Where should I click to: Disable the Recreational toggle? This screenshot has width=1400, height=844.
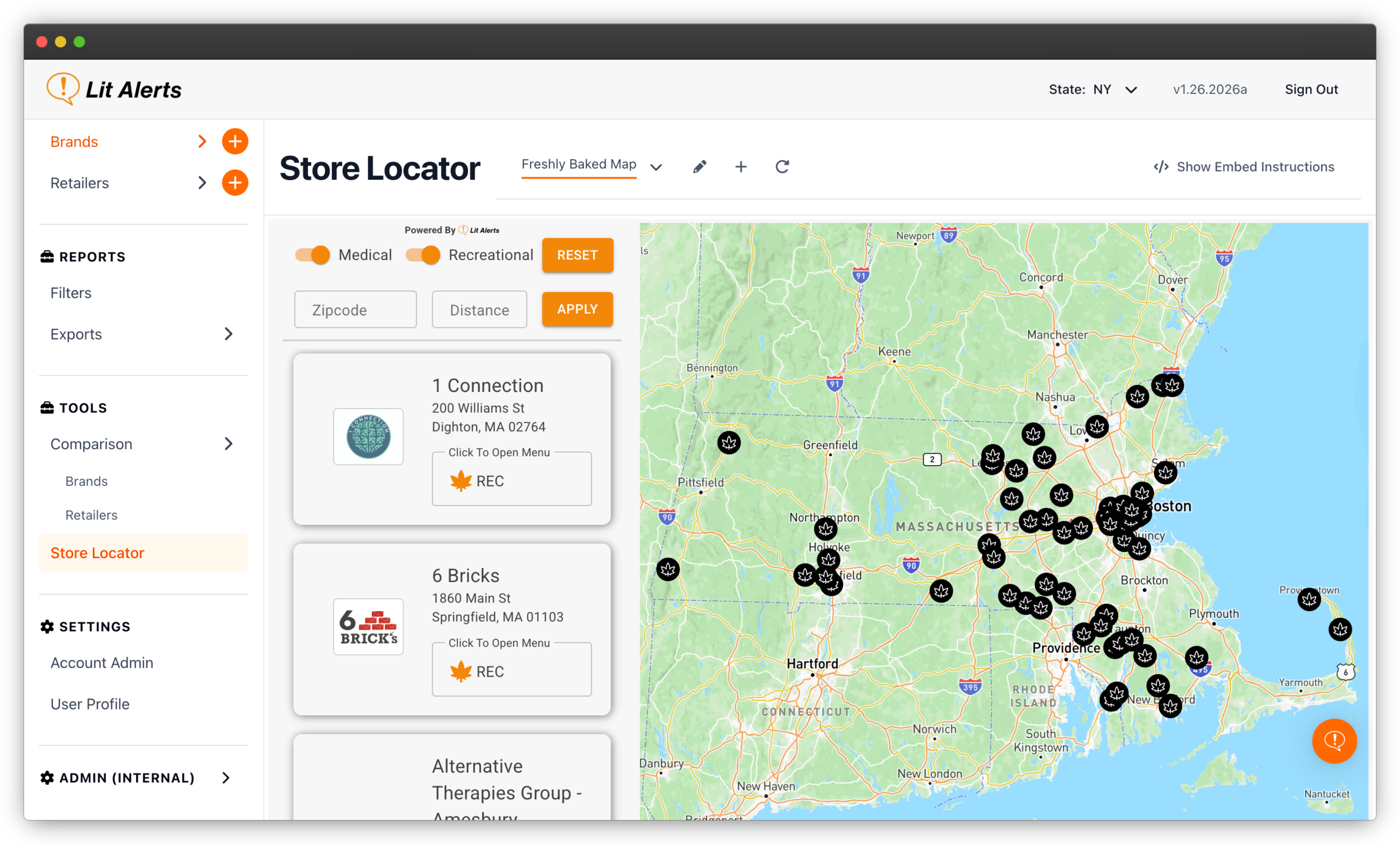pos(423,255)
